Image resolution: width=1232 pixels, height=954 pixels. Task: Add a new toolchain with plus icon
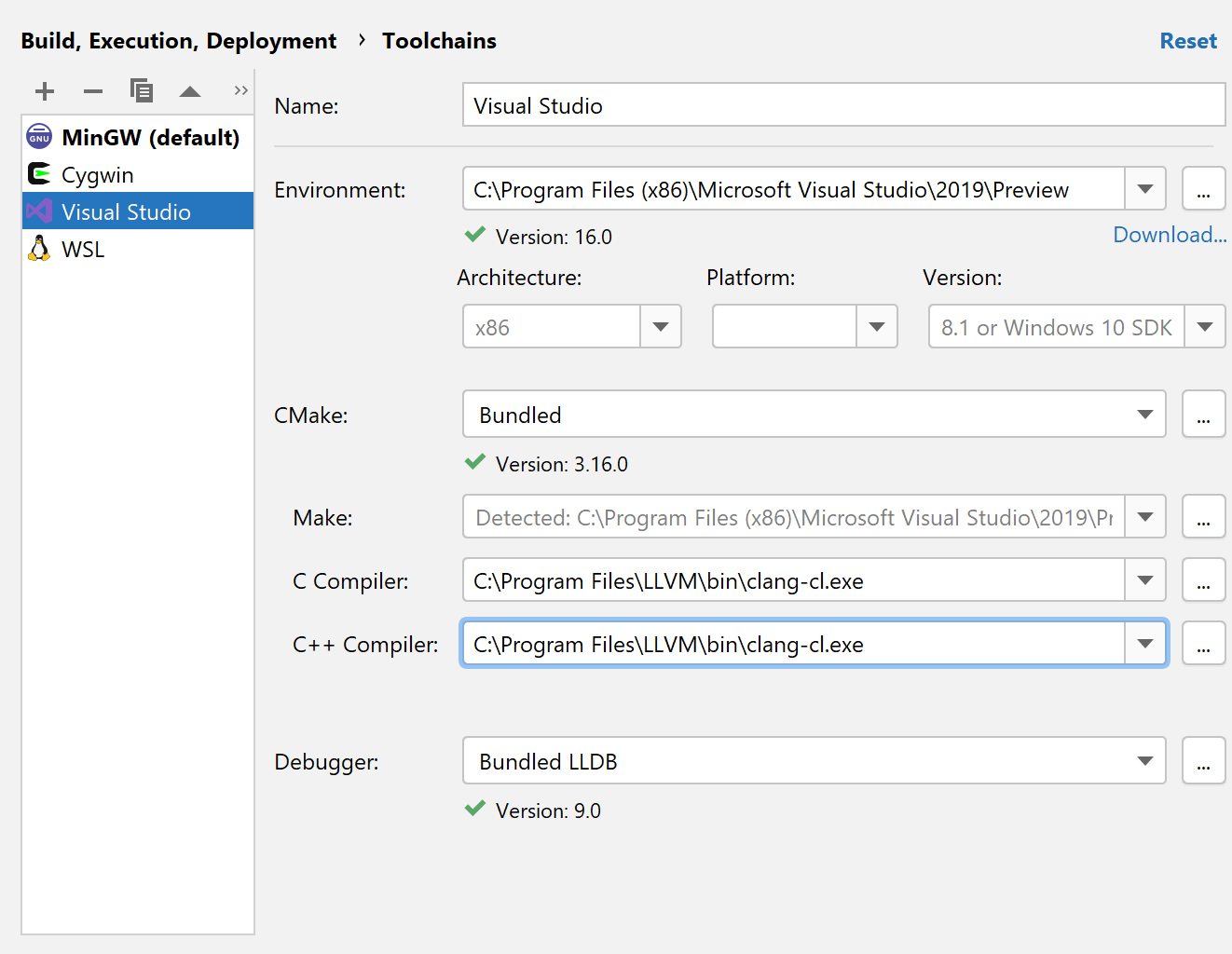45,91
